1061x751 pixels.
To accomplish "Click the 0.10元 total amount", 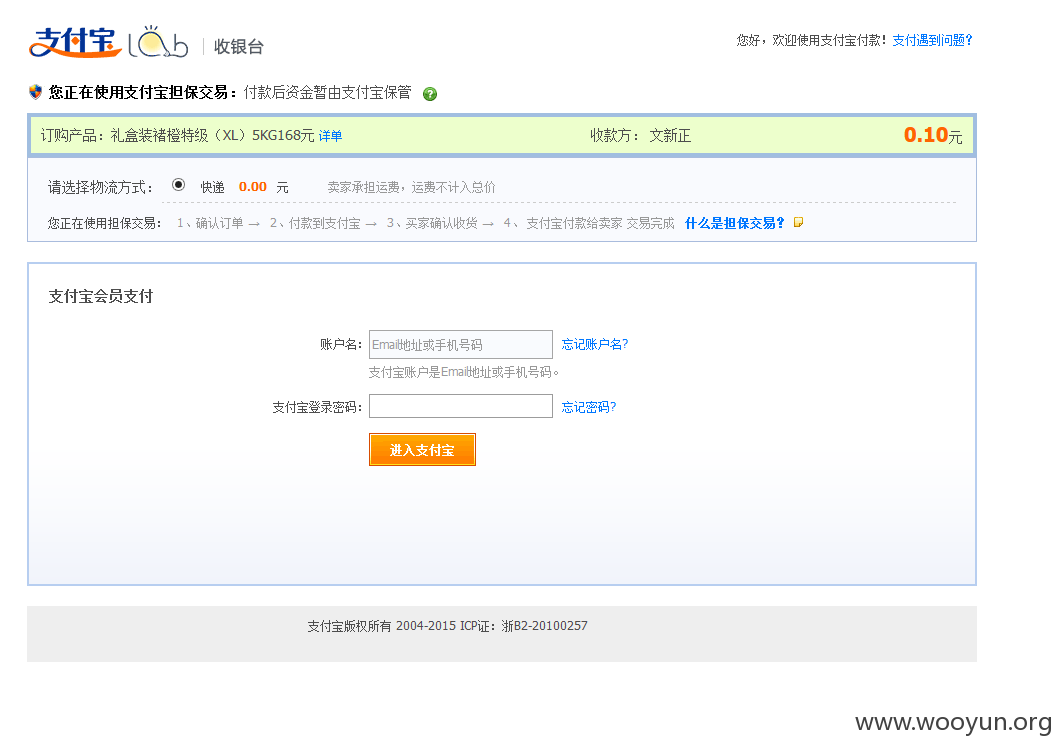I will click(x=933, y=135).
